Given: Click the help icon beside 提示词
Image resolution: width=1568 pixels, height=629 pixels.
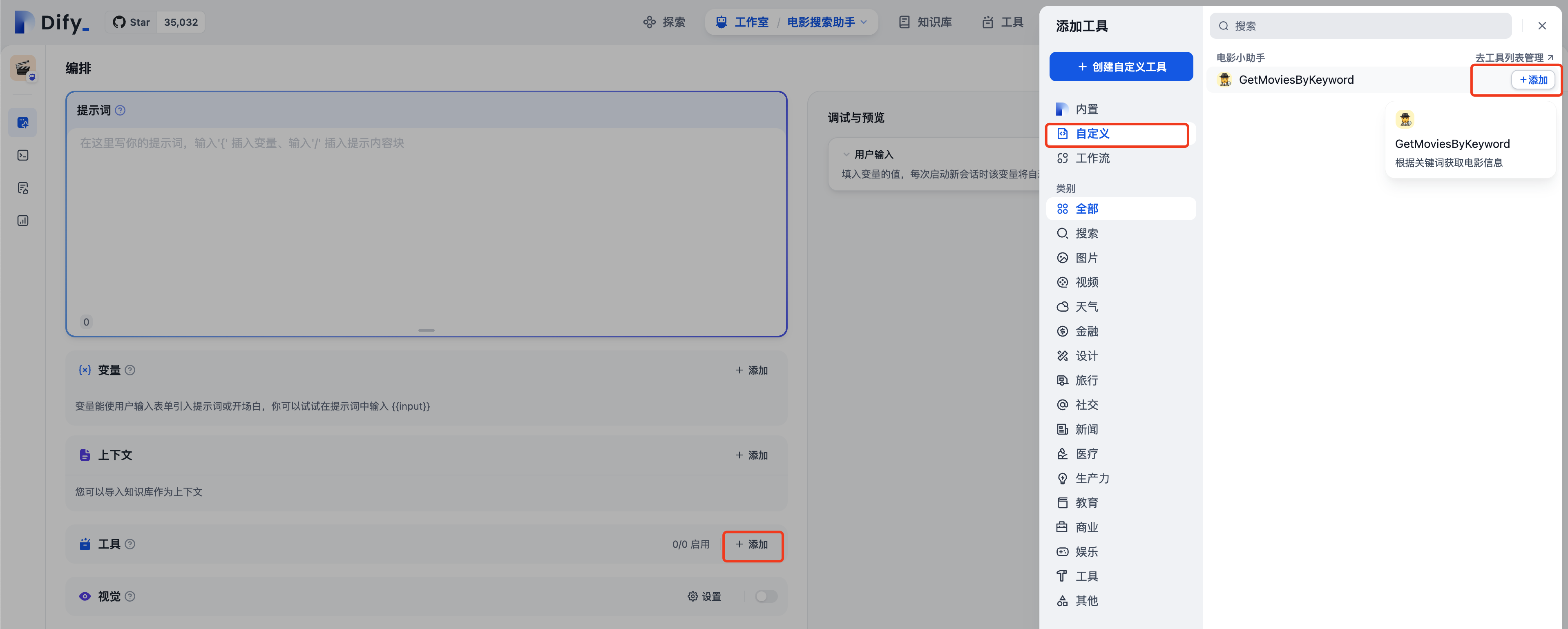Looking at the screenshot, I should [x=121, y=111].
